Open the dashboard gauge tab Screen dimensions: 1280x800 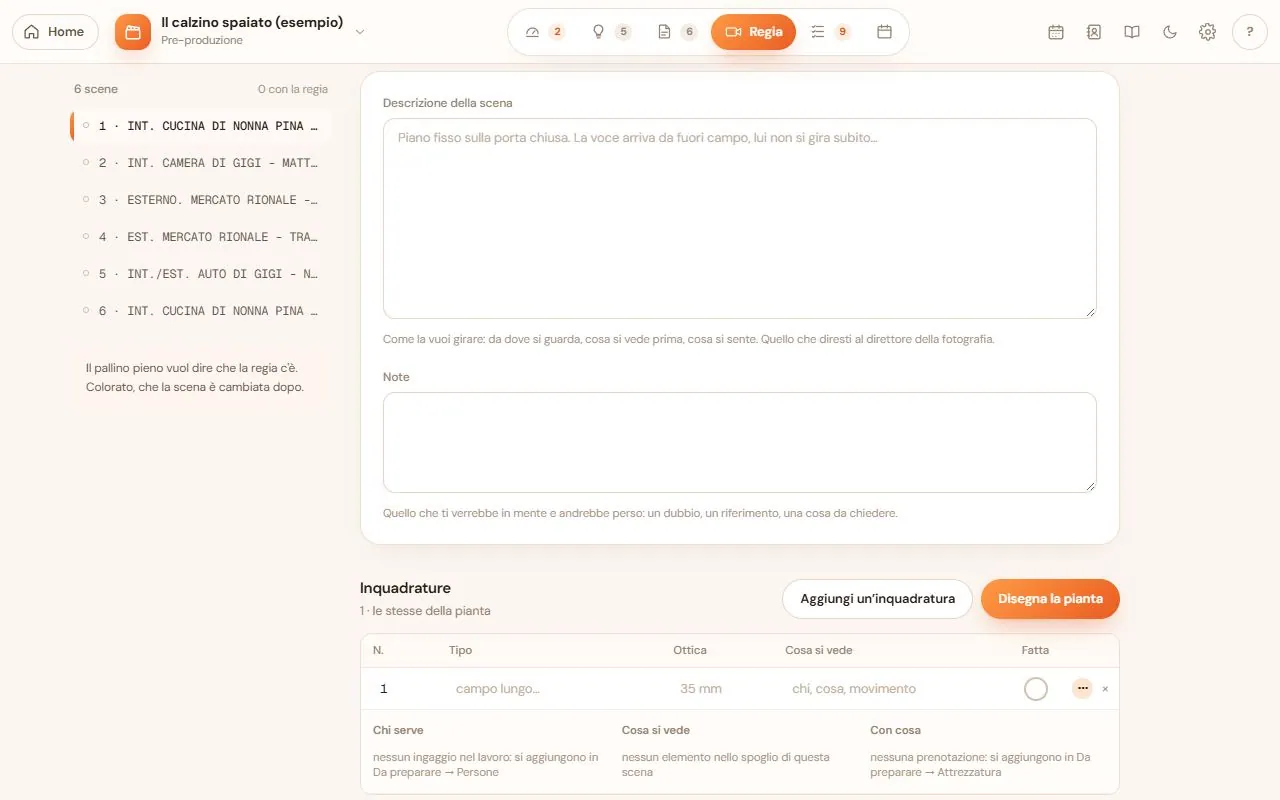[x=545, y=32]
